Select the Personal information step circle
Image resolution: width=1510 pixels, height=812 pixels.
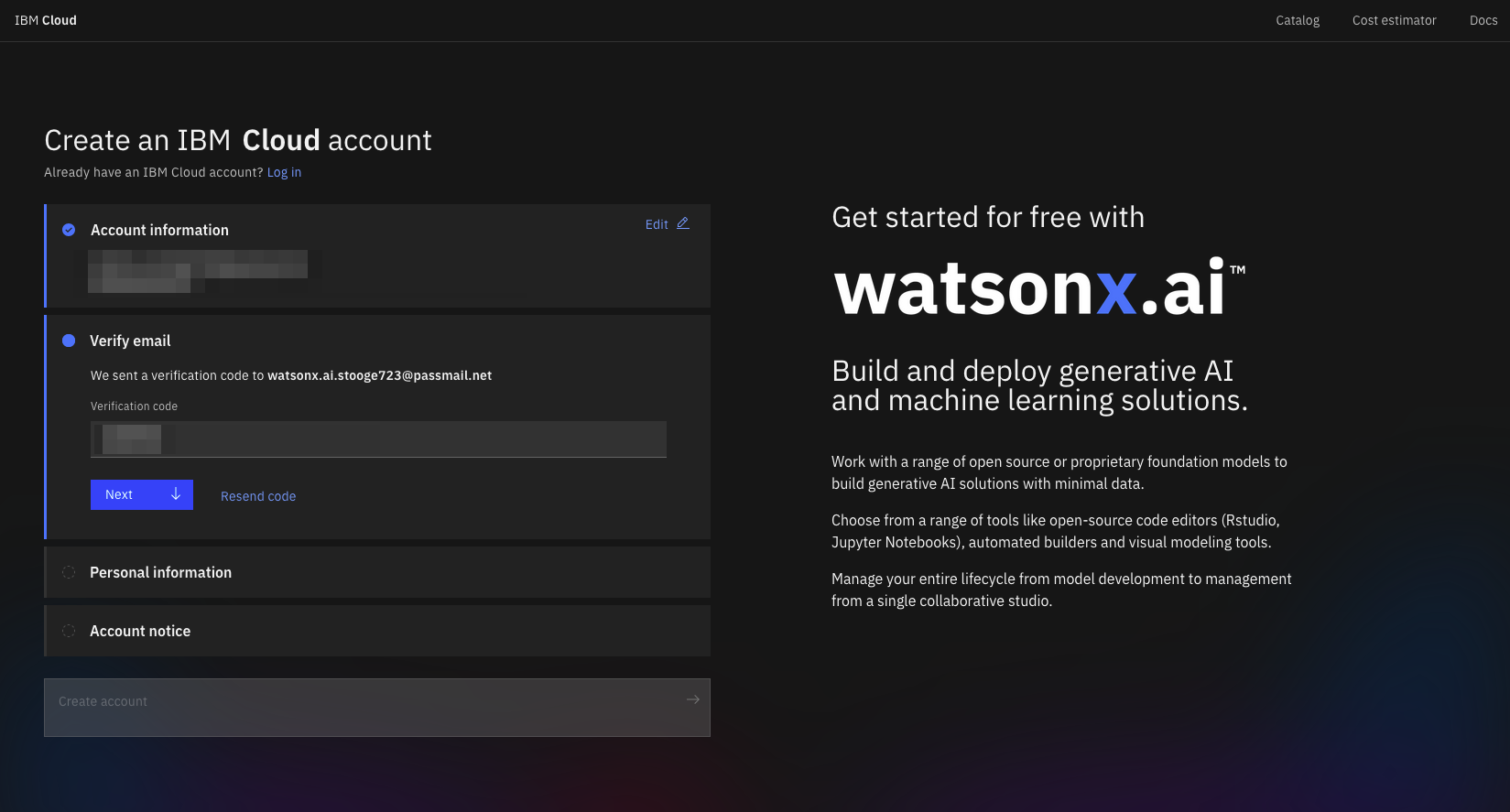click(69, 572)
